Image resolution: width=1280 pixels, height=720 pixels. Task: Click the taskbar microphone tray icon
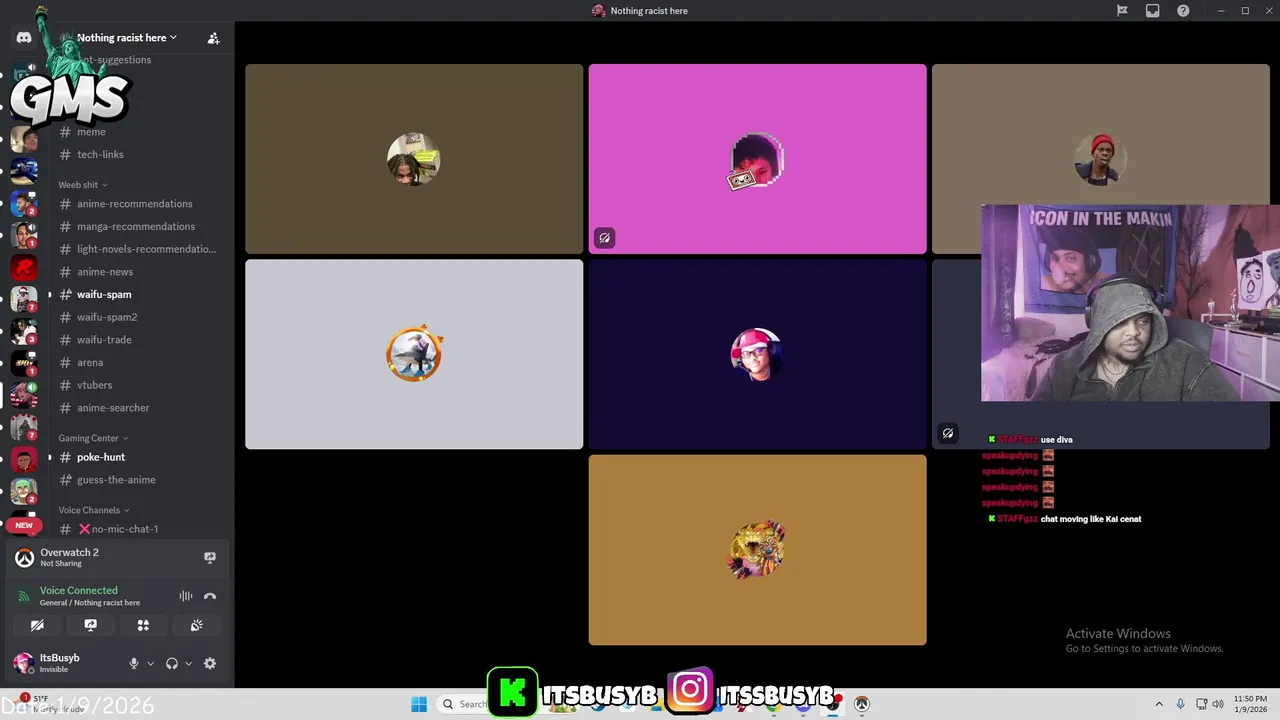[1180, 704]
